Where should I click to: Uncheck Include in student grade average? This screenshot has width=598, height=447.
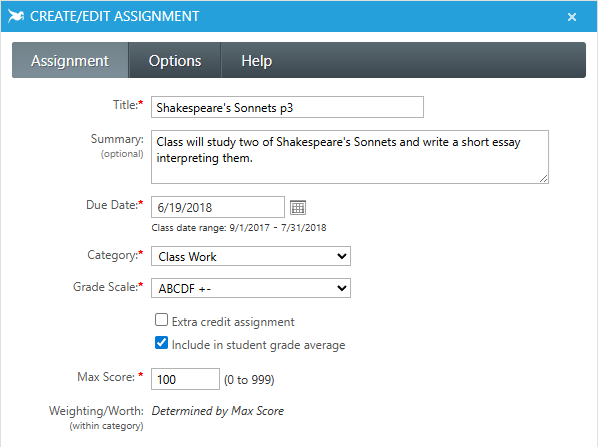point(161,342)
